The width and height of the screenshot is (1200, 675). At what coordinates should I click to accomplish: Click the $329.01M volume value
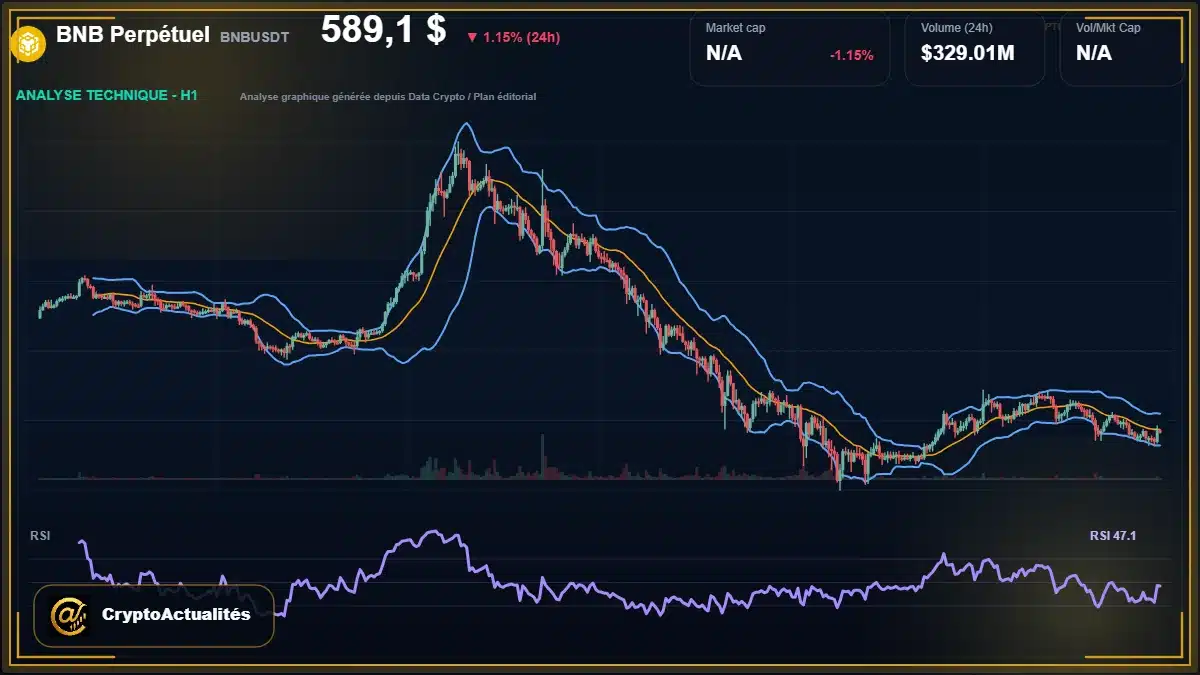967,54
